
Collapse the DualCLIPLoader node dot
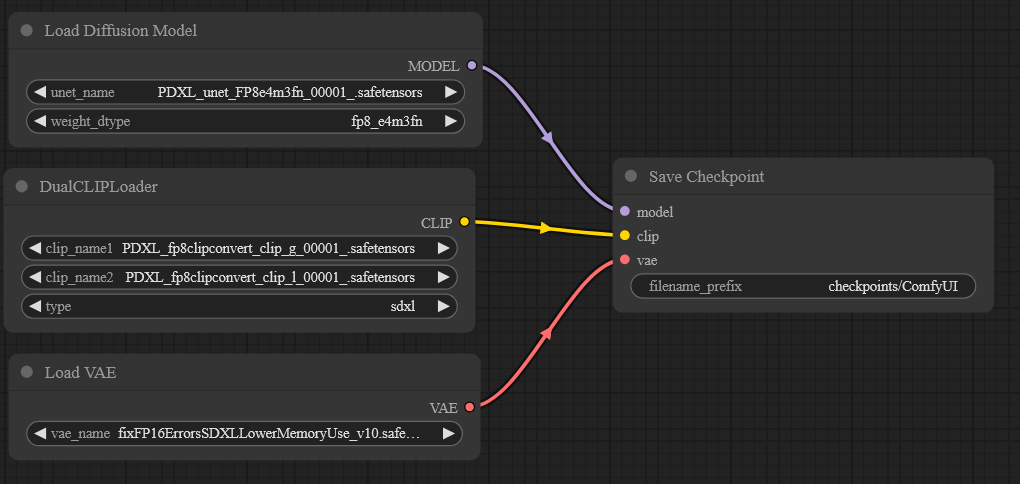coord(22,187)
